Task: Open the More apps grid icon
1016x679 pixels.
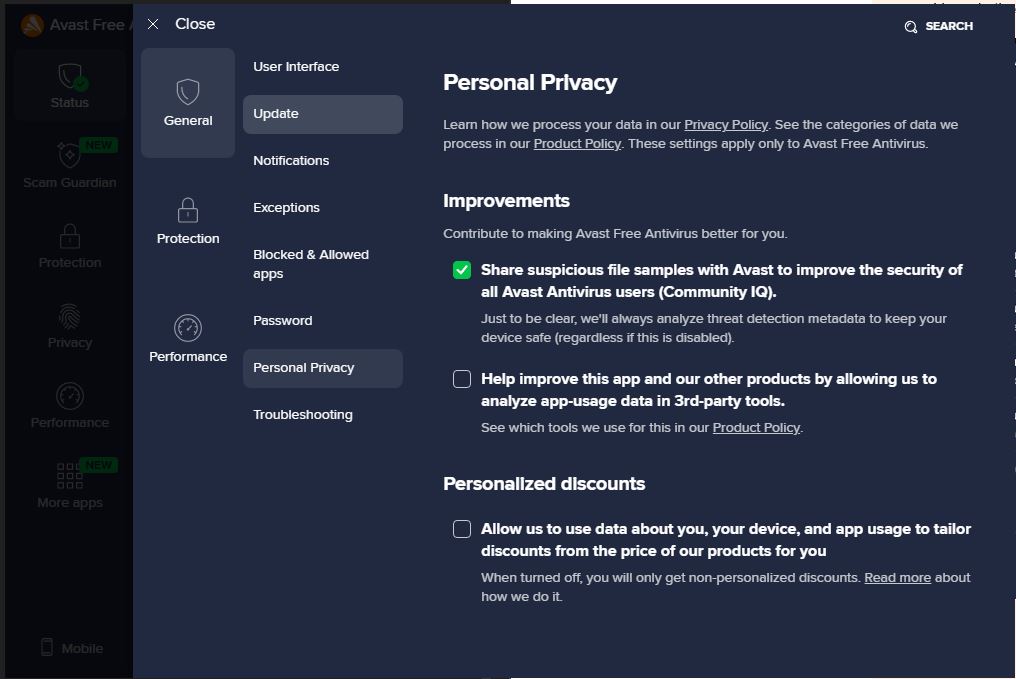Action: [70, 475]
